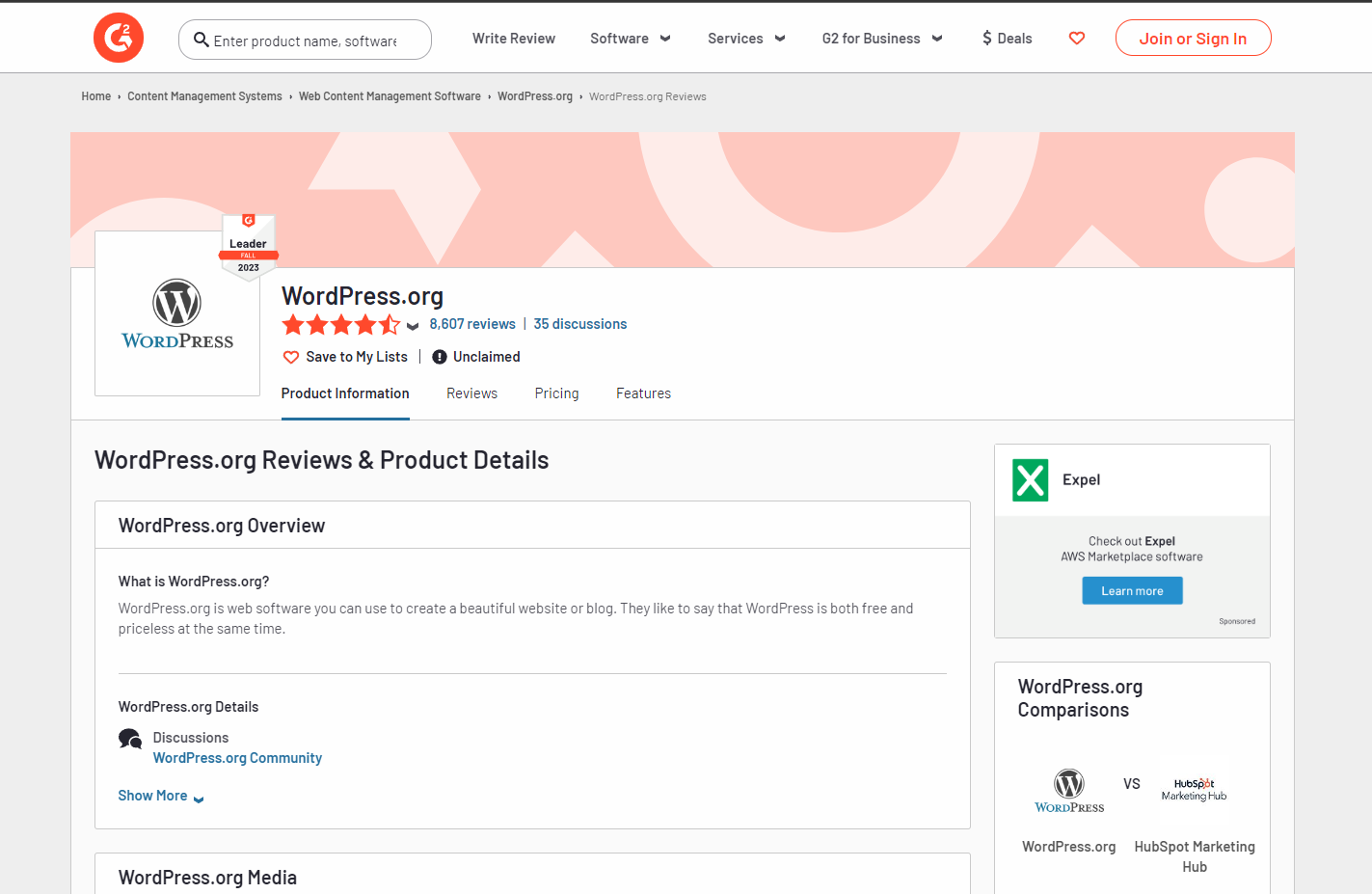Click the WordPress.org Media heading
The height and width of the screenshot is (894, 1372).
coord(207,878)
